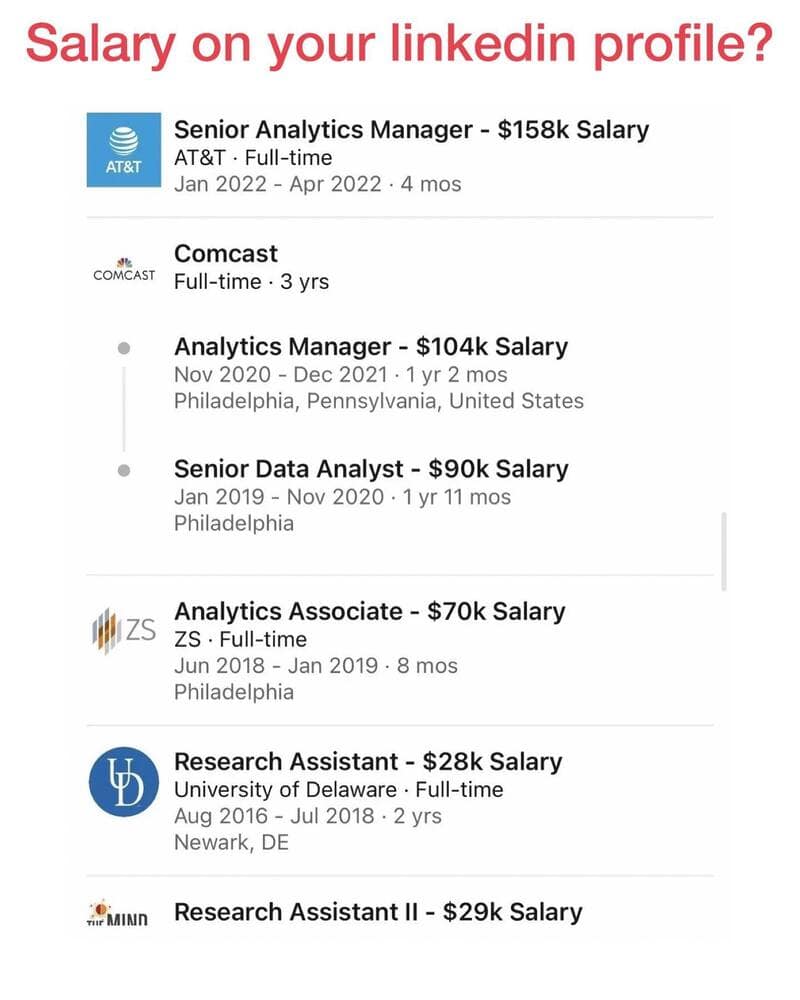Open the Comcast logo icon

(x=124, y=270)
